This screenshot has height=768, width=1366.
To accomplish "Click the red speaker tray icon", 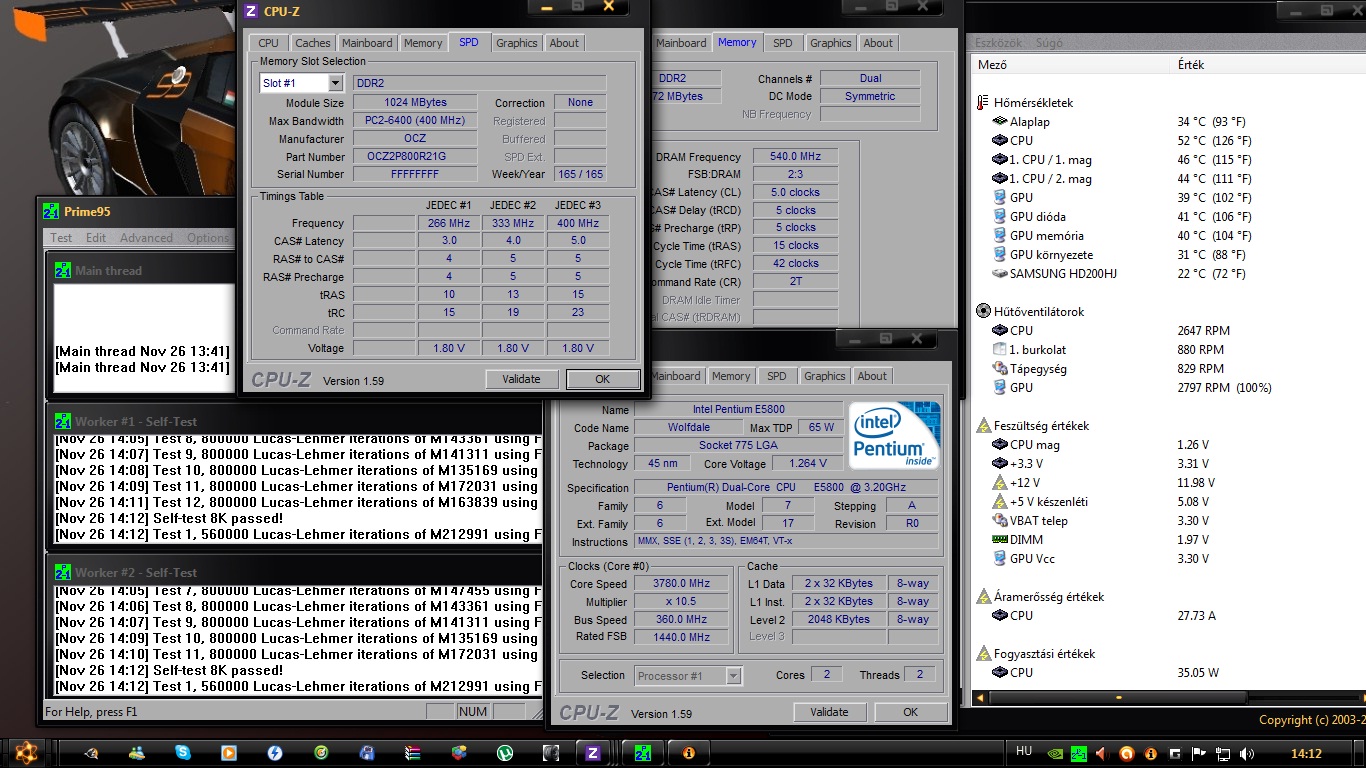I will [x=1101, y=753].
